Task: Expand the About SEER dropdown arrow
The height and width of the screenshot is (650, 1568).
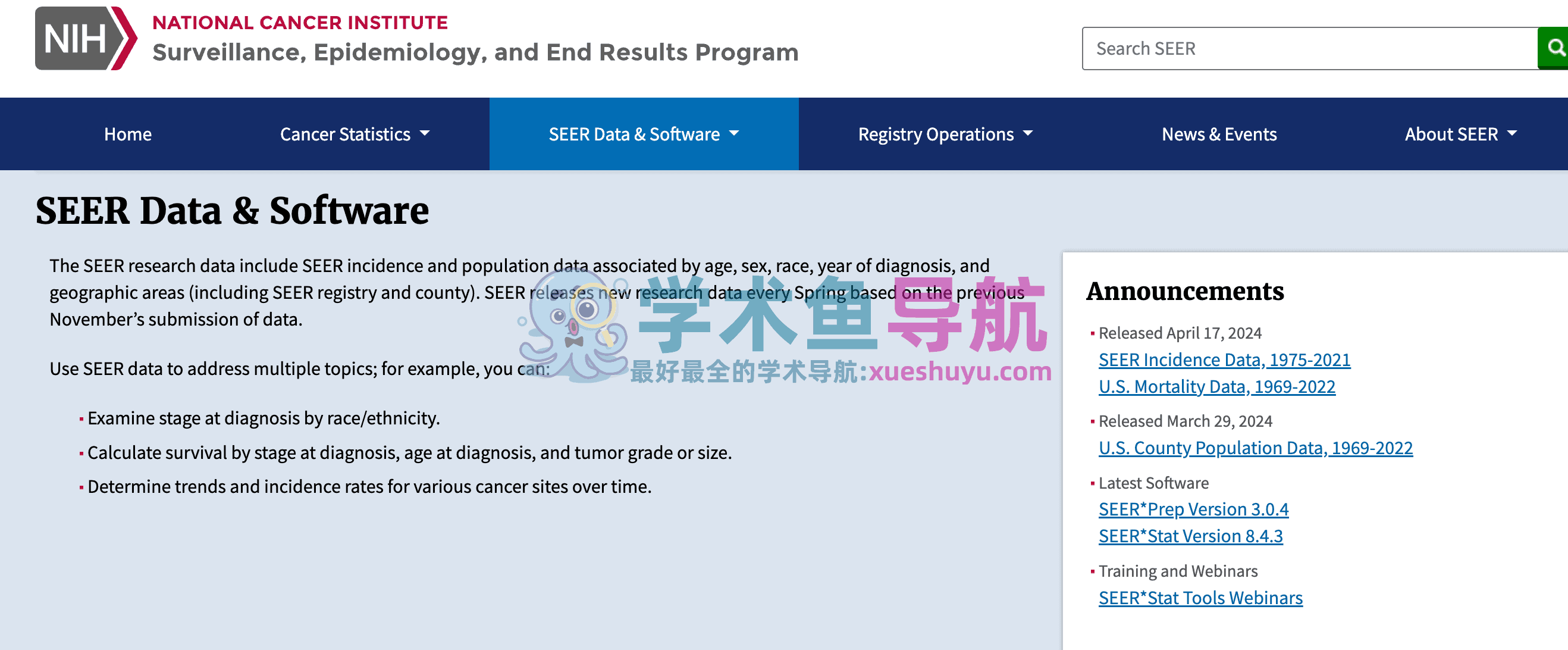Action: pos(1512,133)
